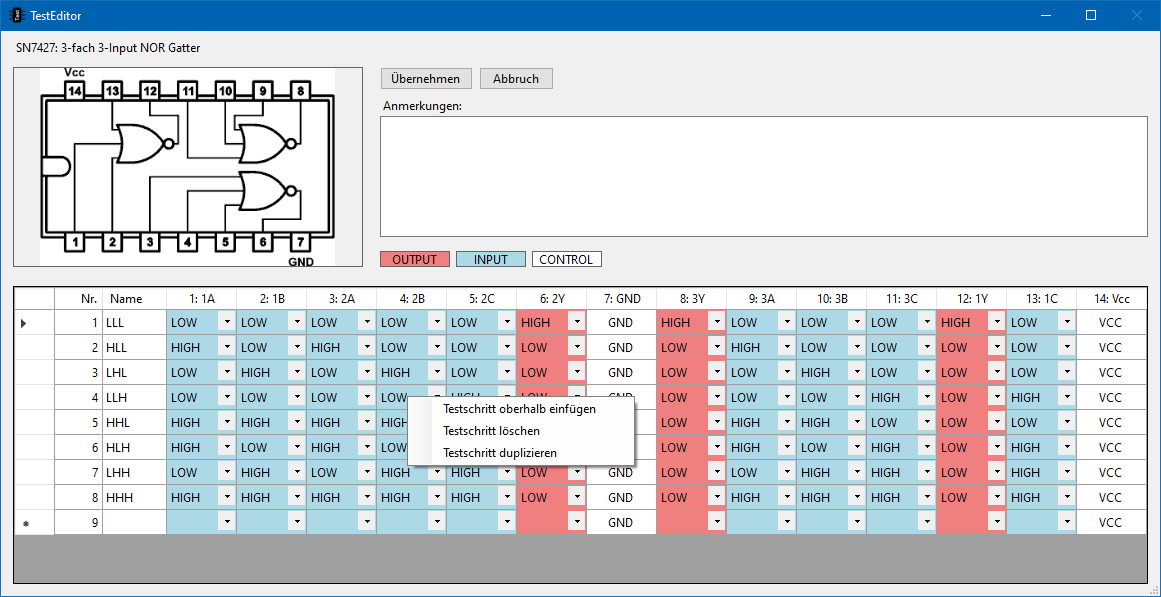Click the 'HHL' name cell
The height and width of the screenshot is (597, 1161).
click(x=134, y=423)
